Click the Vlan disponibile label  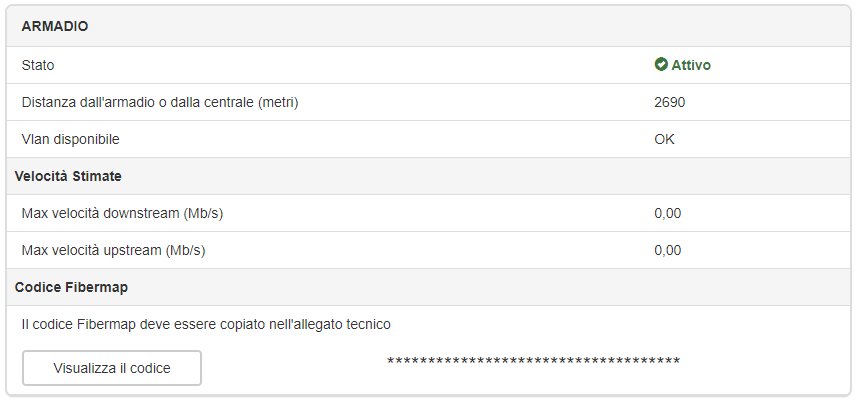point(70,139)
